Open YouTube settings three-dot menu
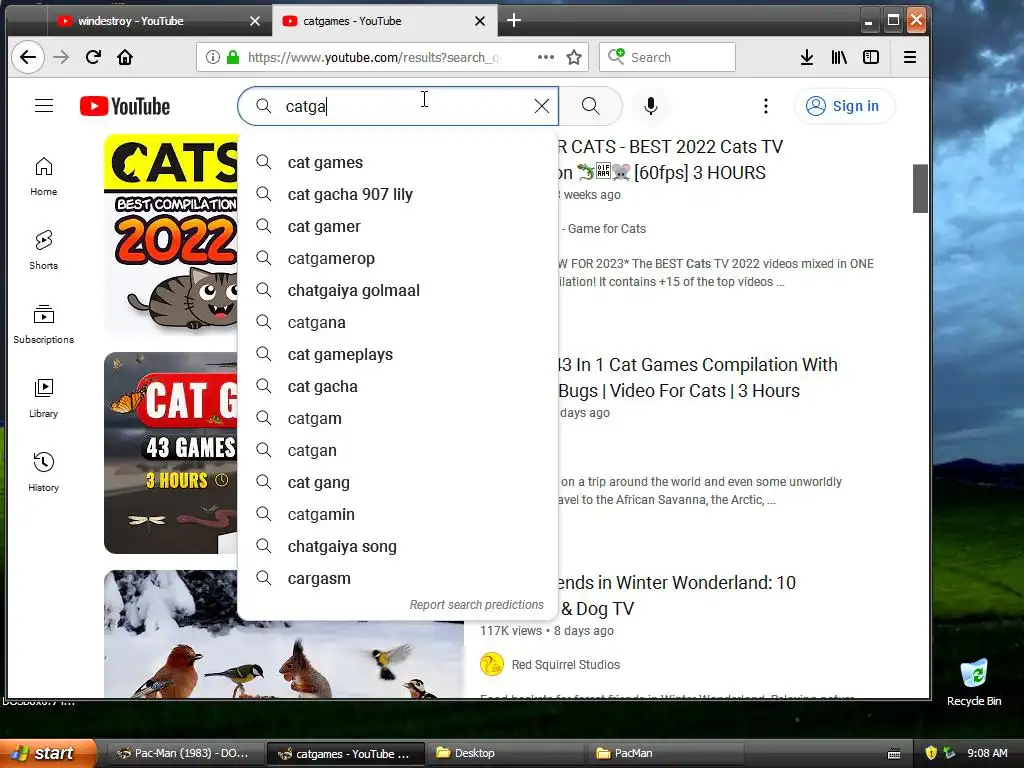This screenshot has height=768, width=1024. coord(766,106)
